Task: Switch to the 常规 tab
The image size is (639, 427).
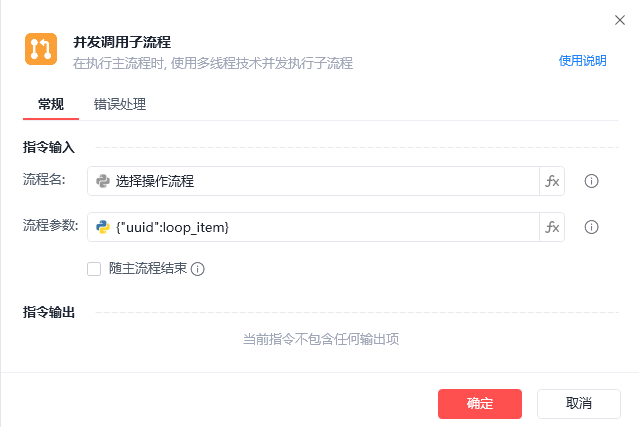Action: [51, 103]
